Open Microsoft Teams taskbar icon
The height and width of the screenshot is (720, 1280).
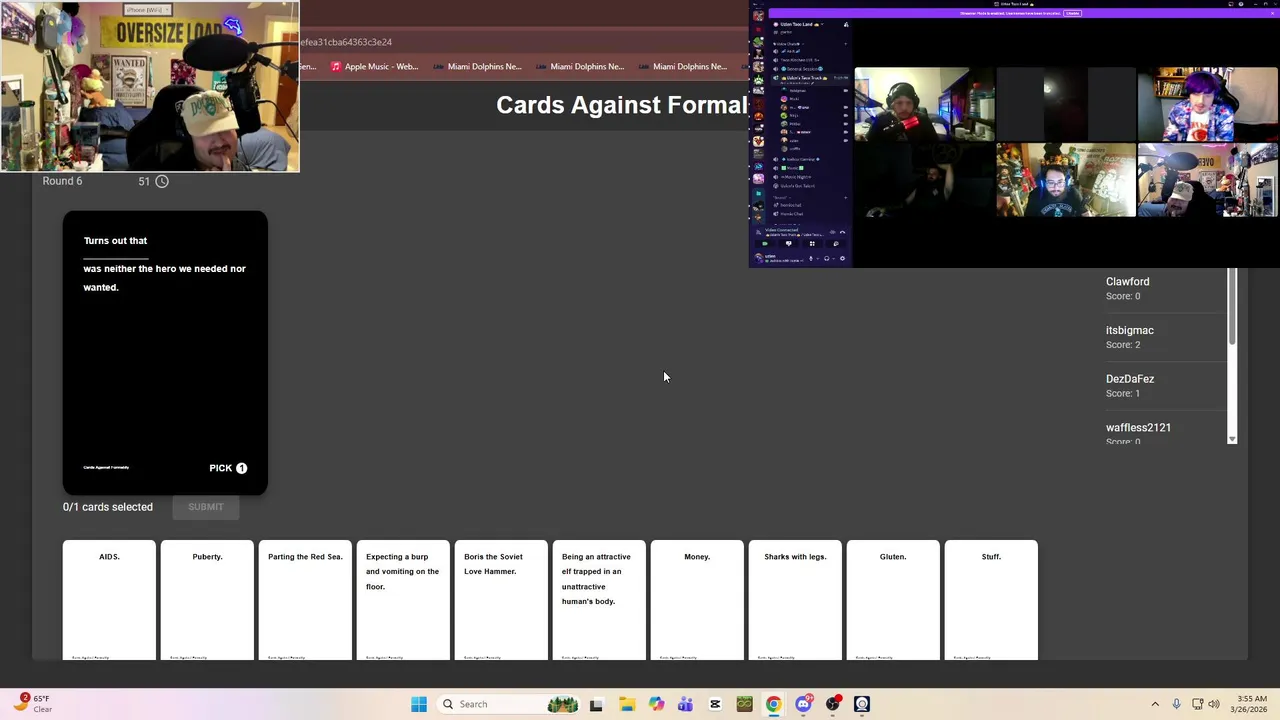point(685,704)
